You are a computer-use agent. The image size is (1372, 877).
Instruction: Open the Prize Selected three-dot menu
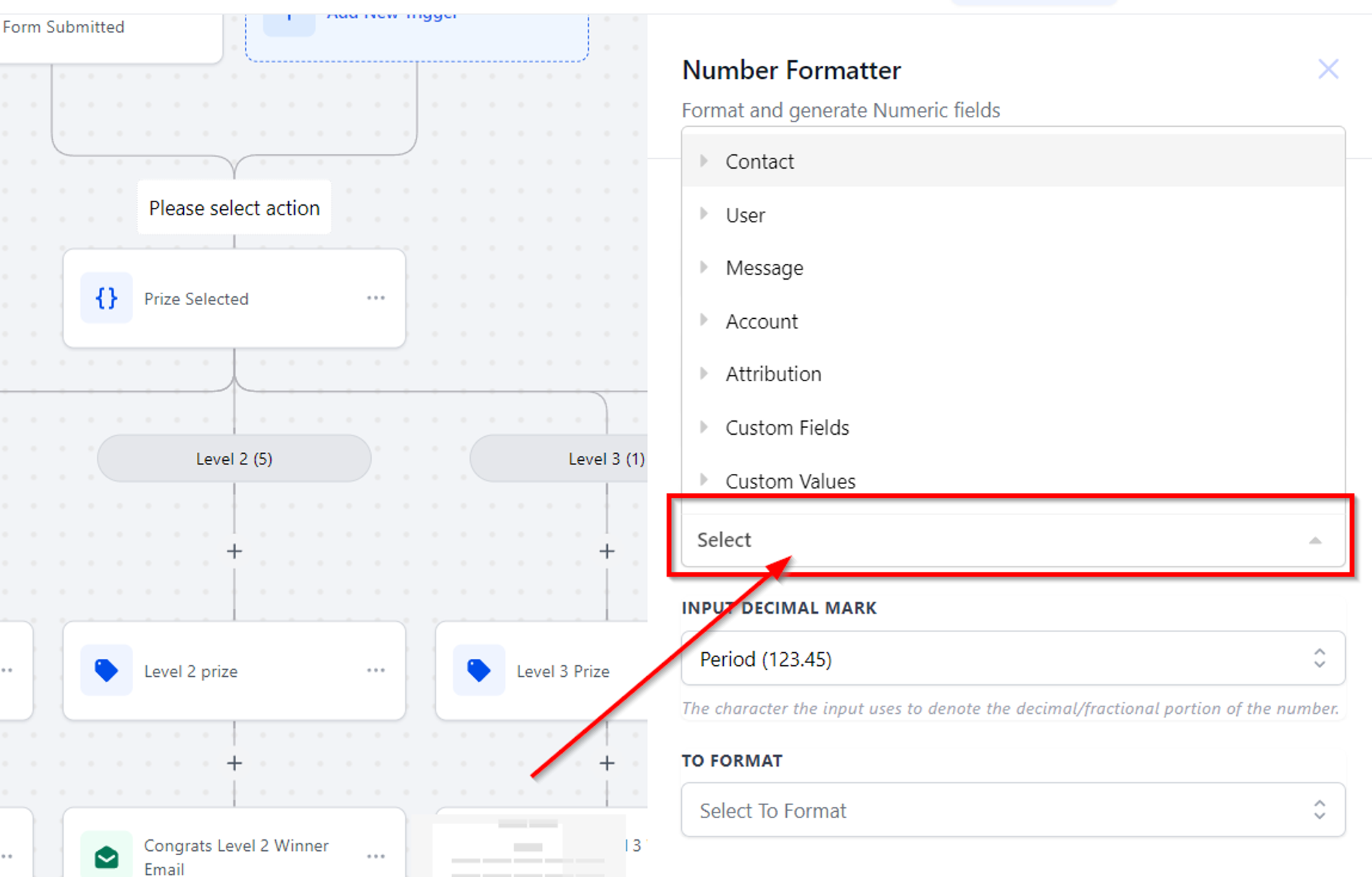tap(376, 298)
